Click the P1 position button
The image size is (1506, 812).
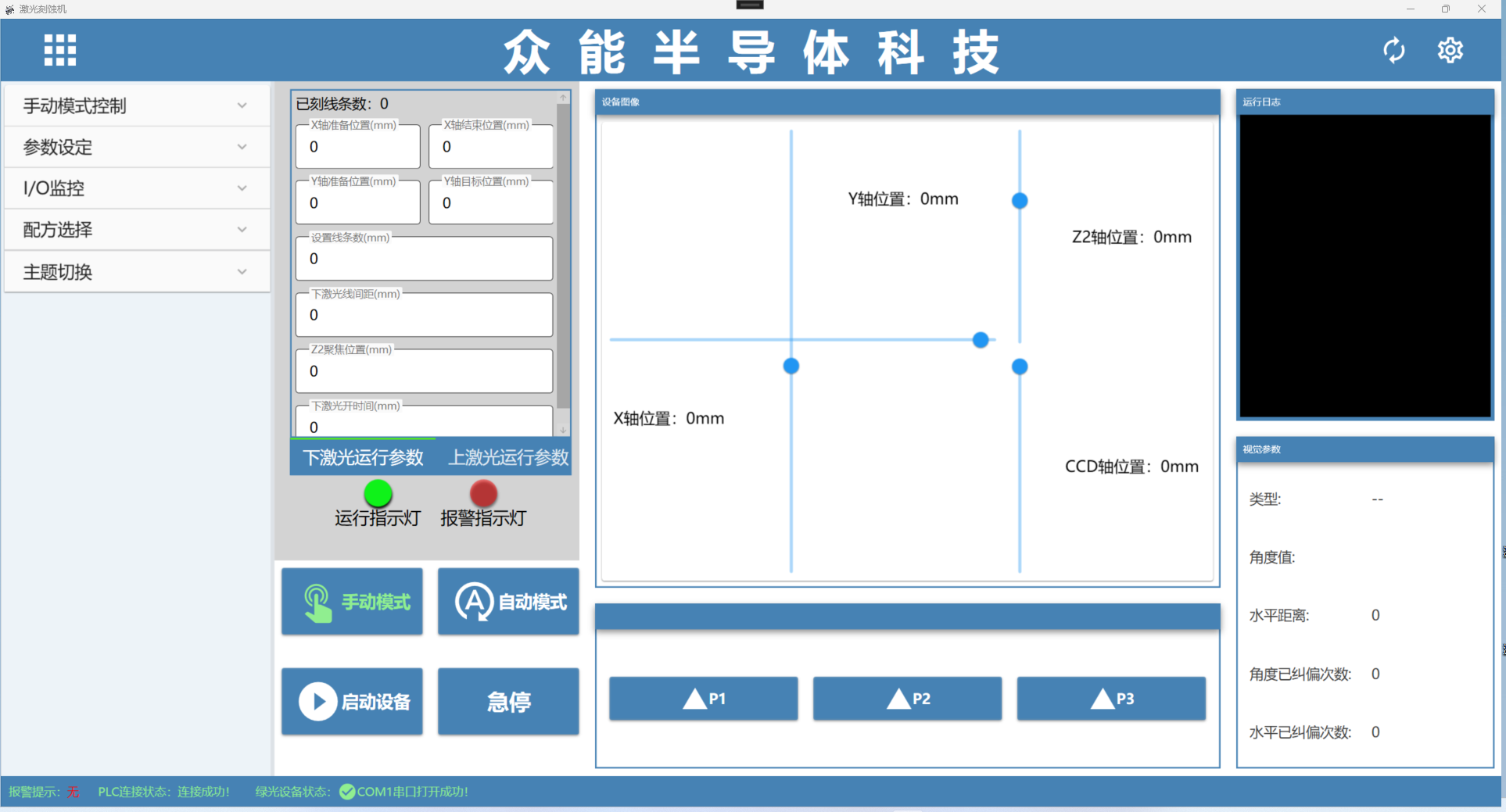[704, 699]
